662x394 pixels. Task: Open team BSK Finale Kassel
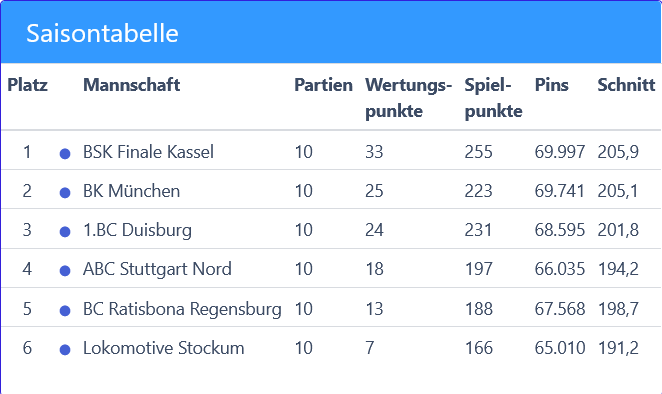(x=148, y=152)
